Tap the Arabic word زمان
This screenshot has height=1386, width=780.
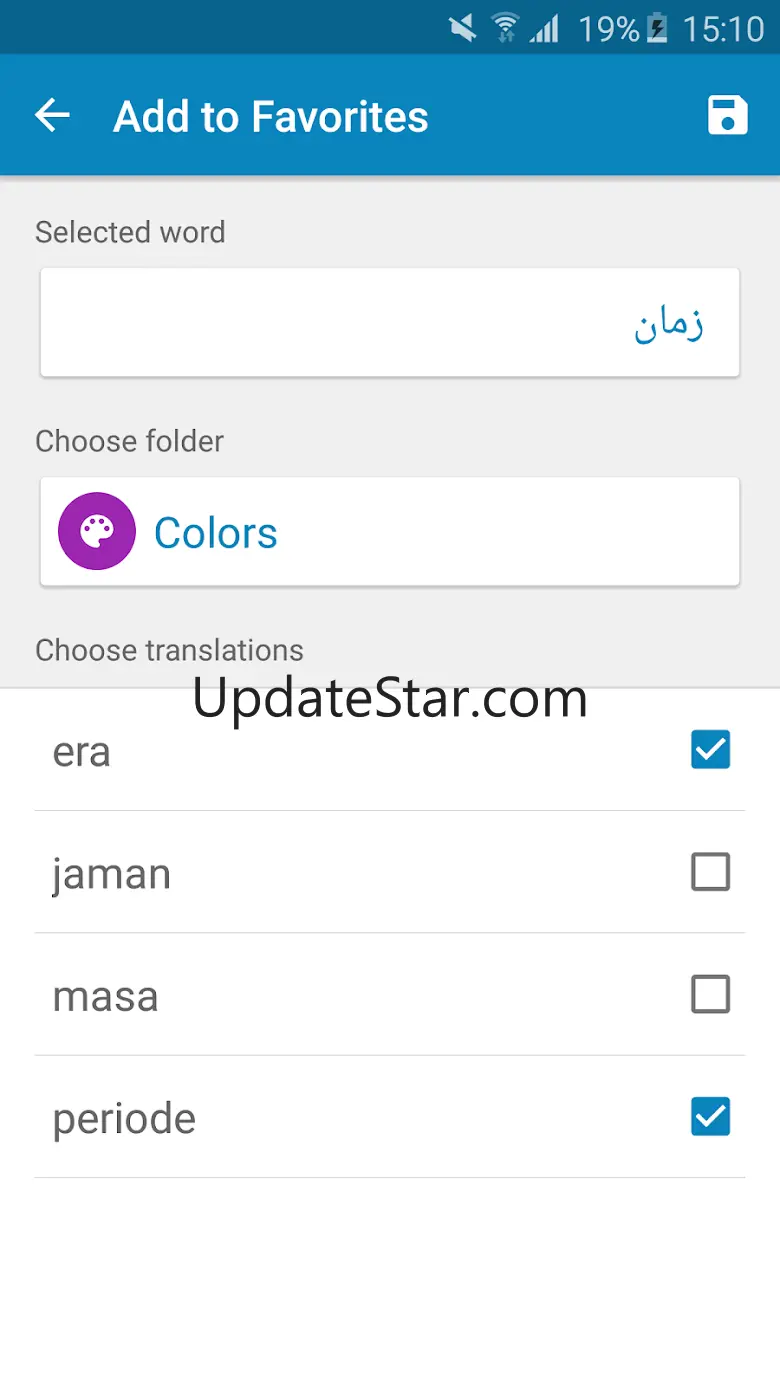click(x=669, y=324)
